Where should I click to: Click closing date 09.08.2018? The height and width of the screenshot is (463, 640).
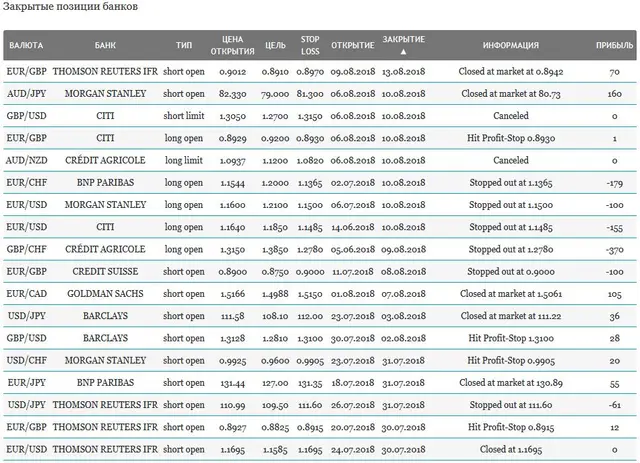point(403,250)
